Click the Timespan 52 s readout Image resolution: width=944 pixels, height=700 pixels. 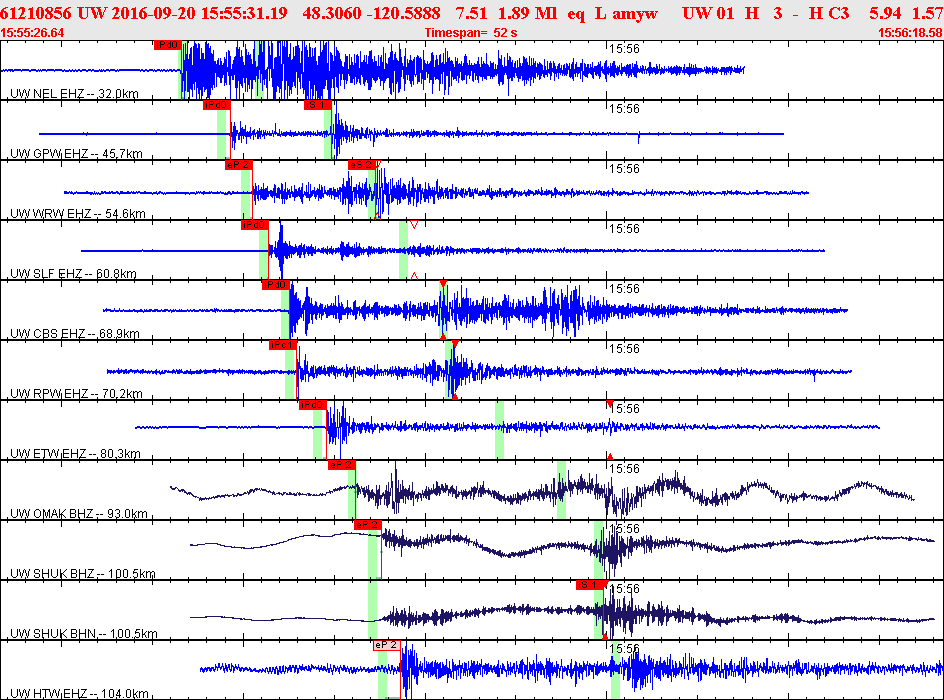[471, 33]
